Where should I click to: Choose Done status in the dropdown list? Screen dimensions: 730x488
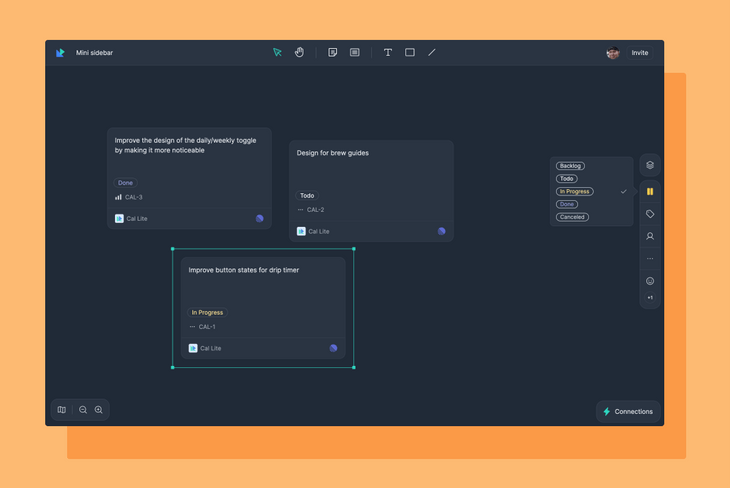point(567,204)
